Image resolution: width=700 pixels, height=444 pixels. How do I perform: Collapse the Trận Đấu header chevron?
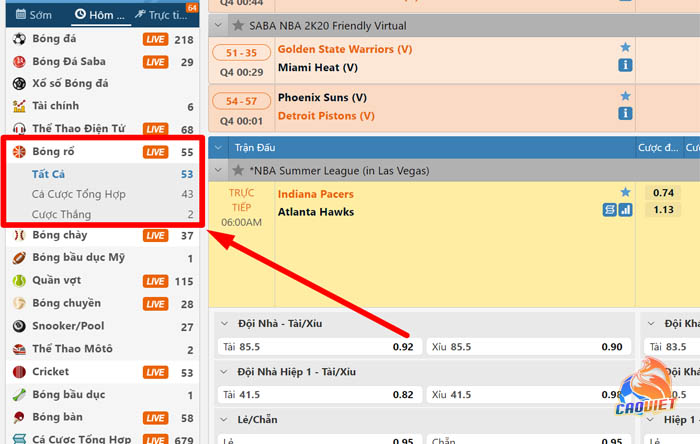(x=218, y=148)
